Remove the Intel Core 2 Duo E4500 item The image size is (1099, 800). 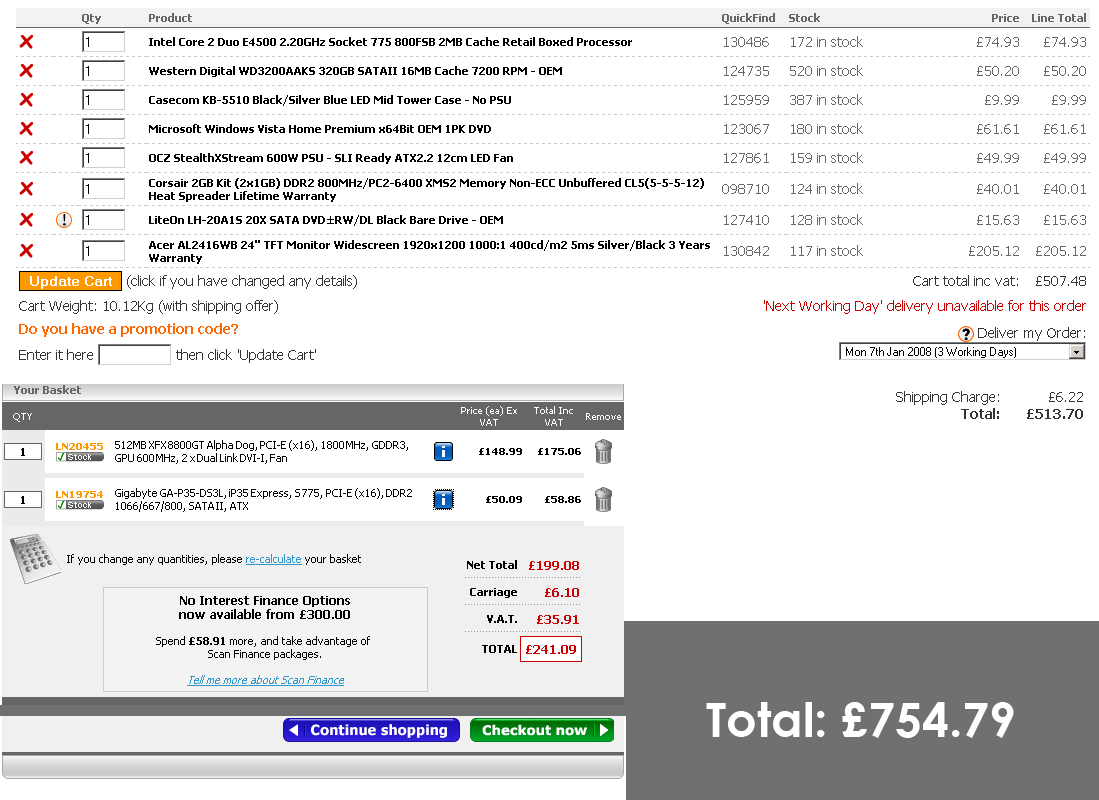pyautogui.click(x=26, y=42)
